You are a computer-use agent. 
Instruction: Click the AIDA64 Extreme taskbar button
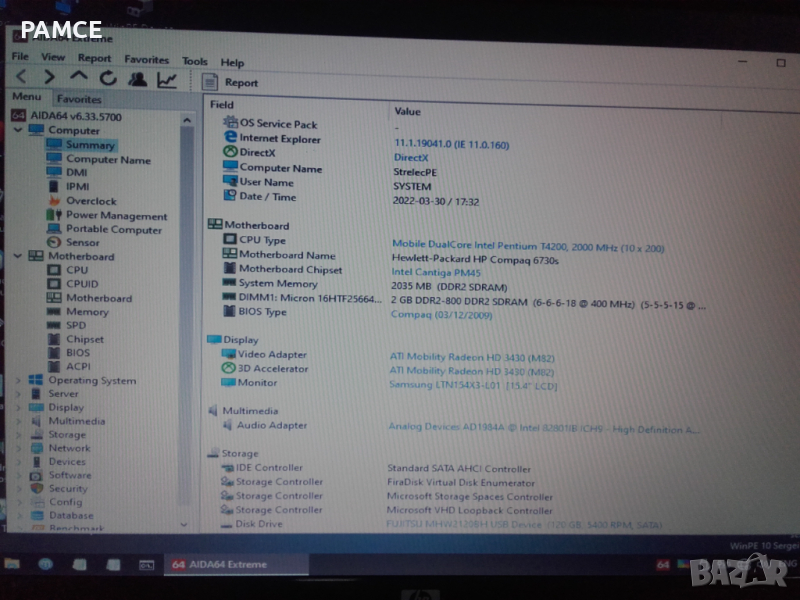(x=220, y=565)
